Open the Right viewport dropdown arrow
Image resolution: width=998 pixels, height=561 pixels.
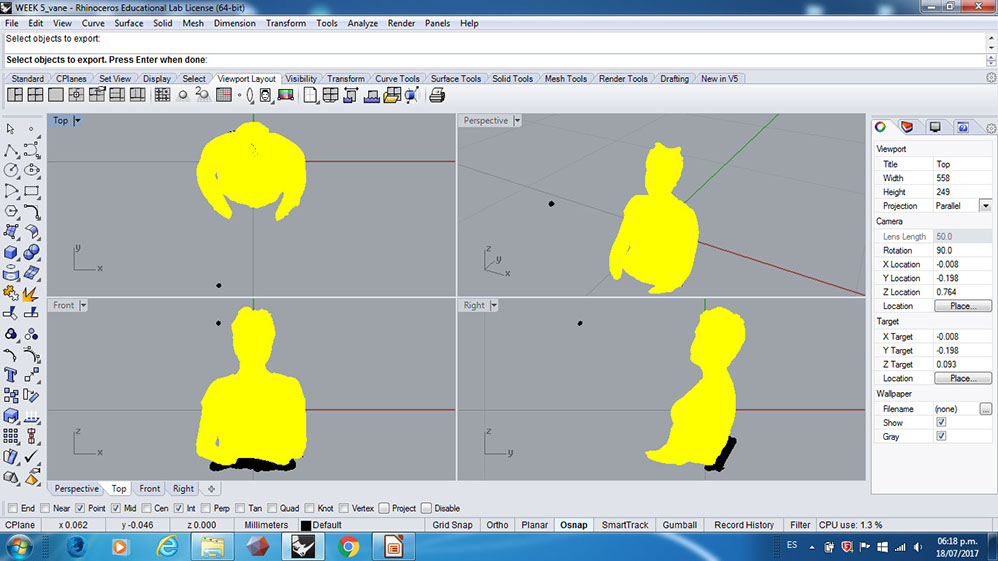494,305
